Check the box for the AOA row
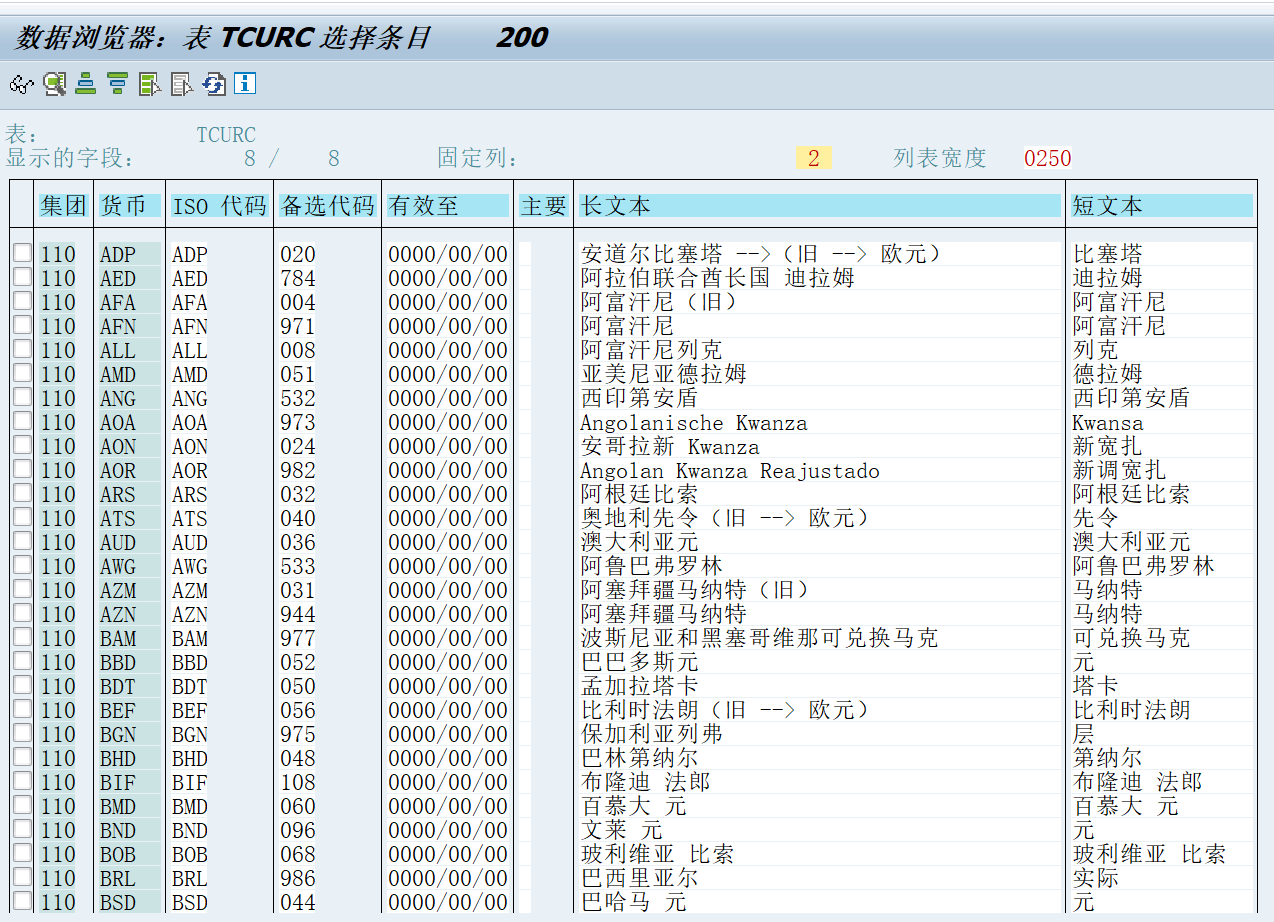Viewport: 1274px width, 922px height. click(x=22, y=421)
